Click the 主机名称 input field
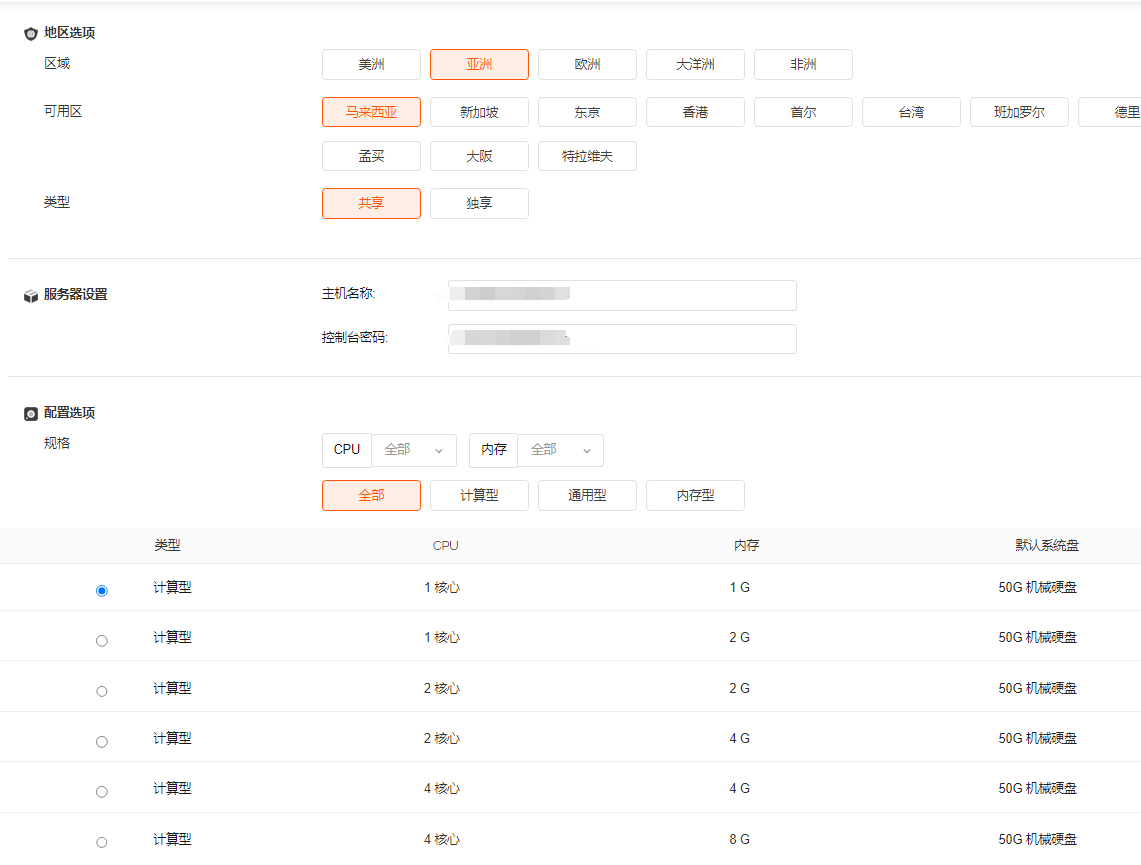This screenshot has height=865, width=1141. pyautogui.click(x=622, y=295)
